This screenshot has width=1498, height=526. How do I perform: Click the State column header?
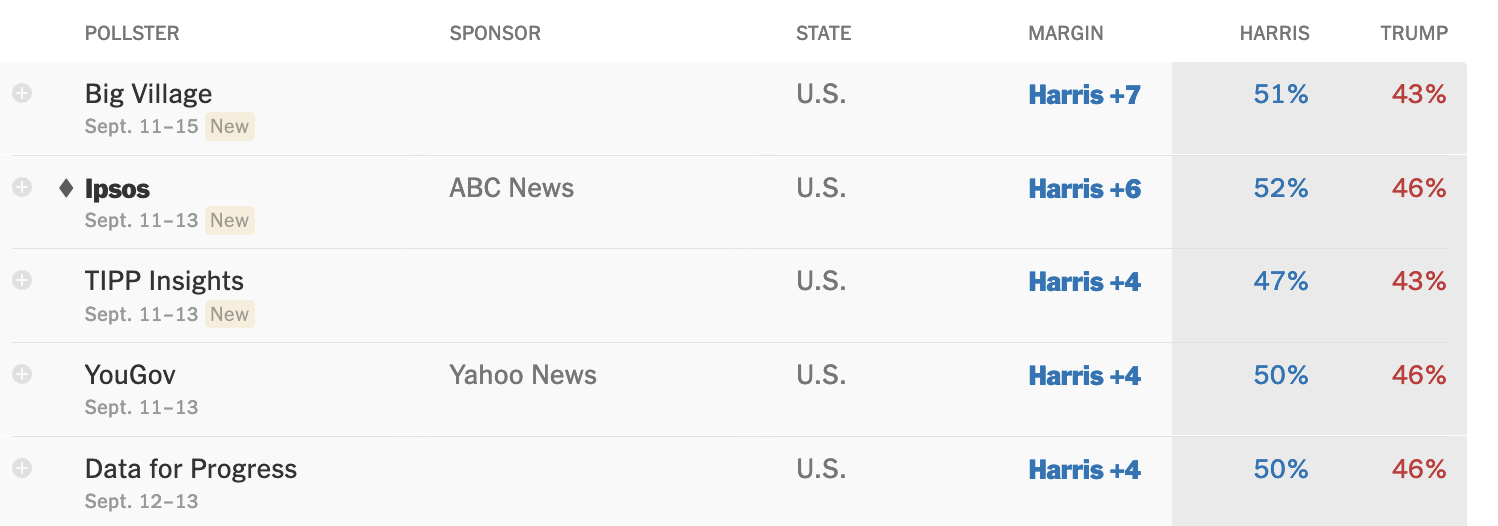point(823,33)
